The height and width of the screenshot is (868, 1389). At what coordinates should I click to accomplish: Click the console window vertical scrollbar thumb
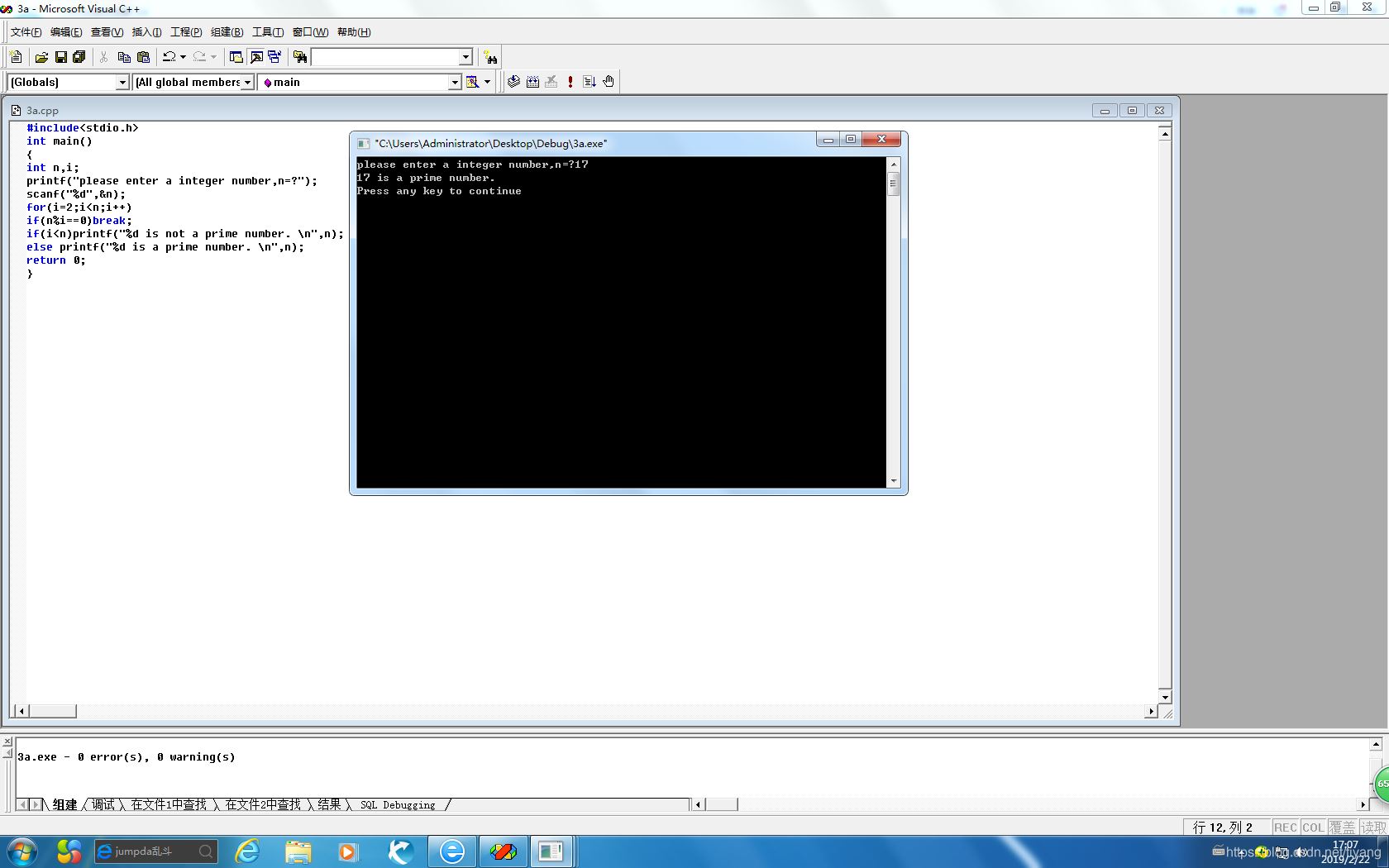(893, 184)
